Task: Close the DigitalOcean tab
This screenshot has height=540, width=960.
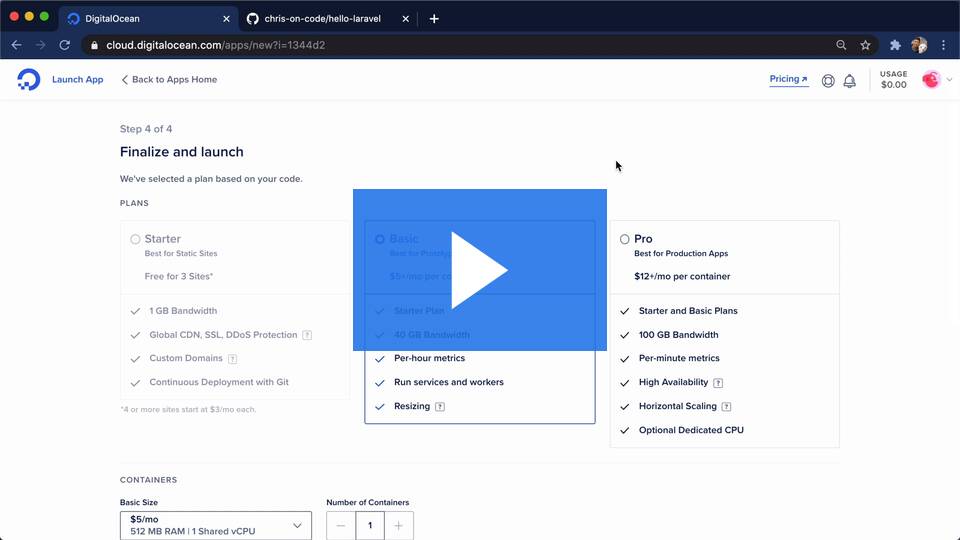Action: coord(226,19)
